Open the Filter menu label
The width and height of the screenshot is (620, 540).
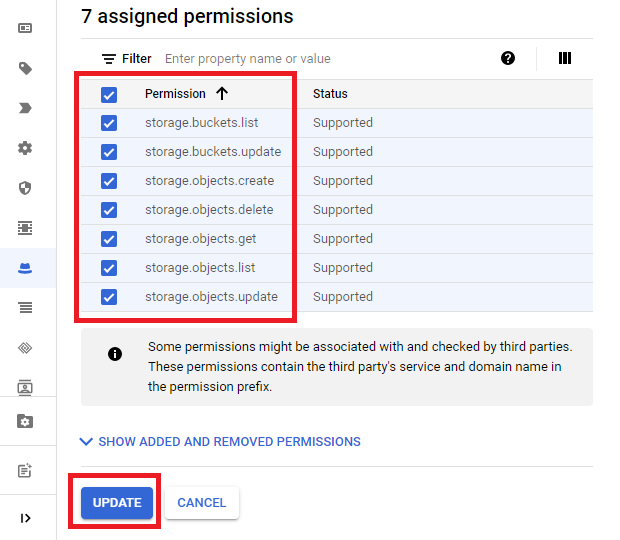tap(127, 59)
